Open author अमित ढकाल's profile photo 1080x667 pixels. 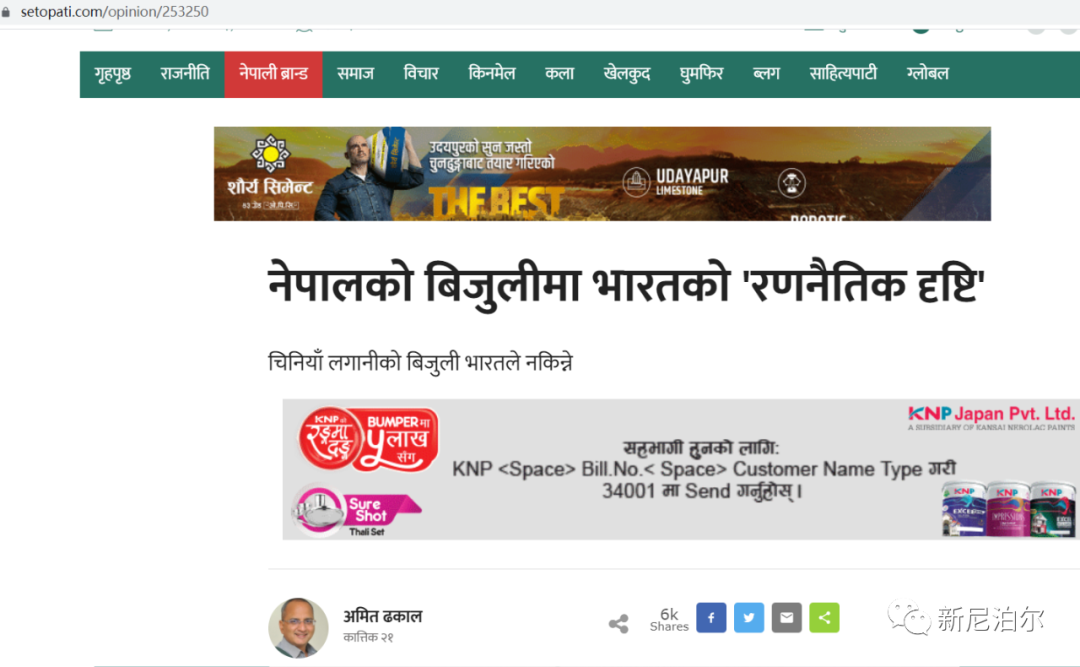298,628
